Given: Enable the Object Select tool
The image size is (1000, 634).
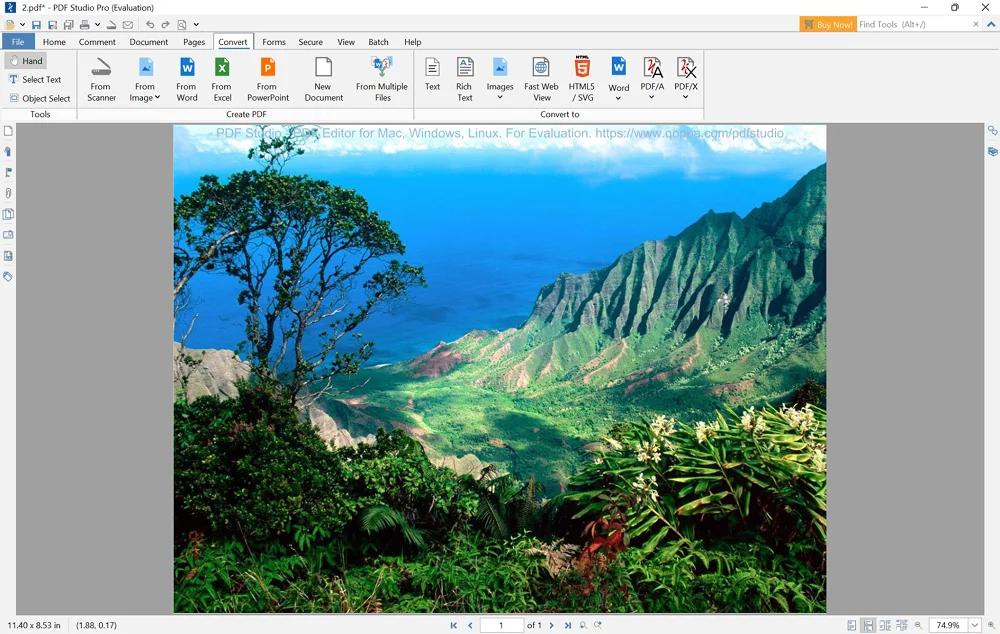Looking at the screenshot, I should pos(40,99).
